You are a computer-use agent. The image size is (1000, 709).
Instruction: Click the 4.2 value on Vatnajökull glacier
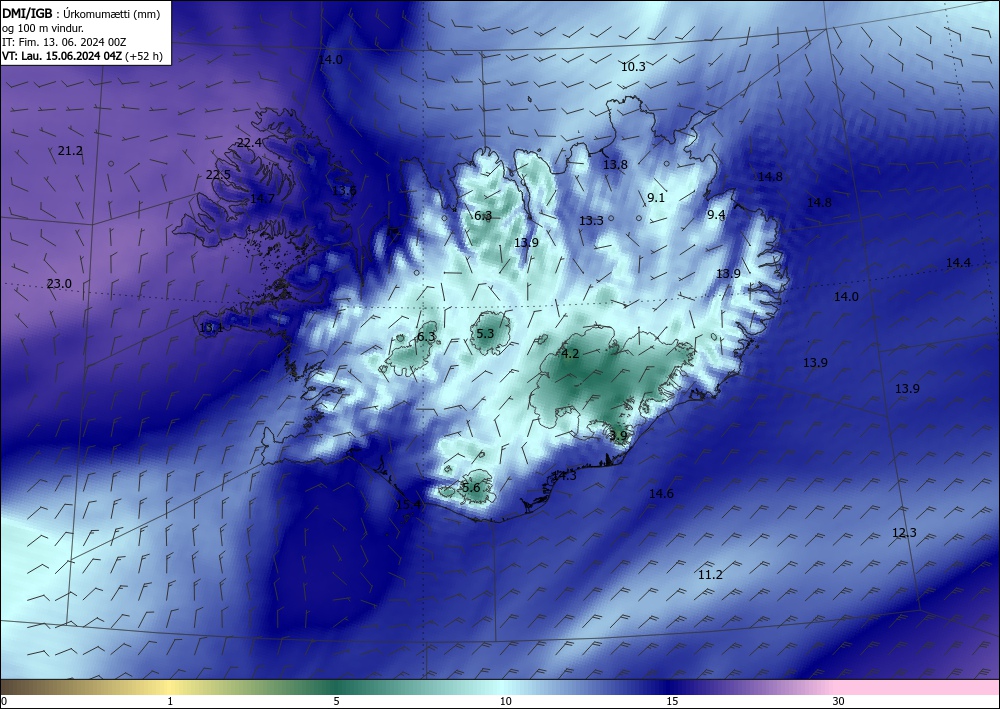pyautogui.click(x=570, y=354)
